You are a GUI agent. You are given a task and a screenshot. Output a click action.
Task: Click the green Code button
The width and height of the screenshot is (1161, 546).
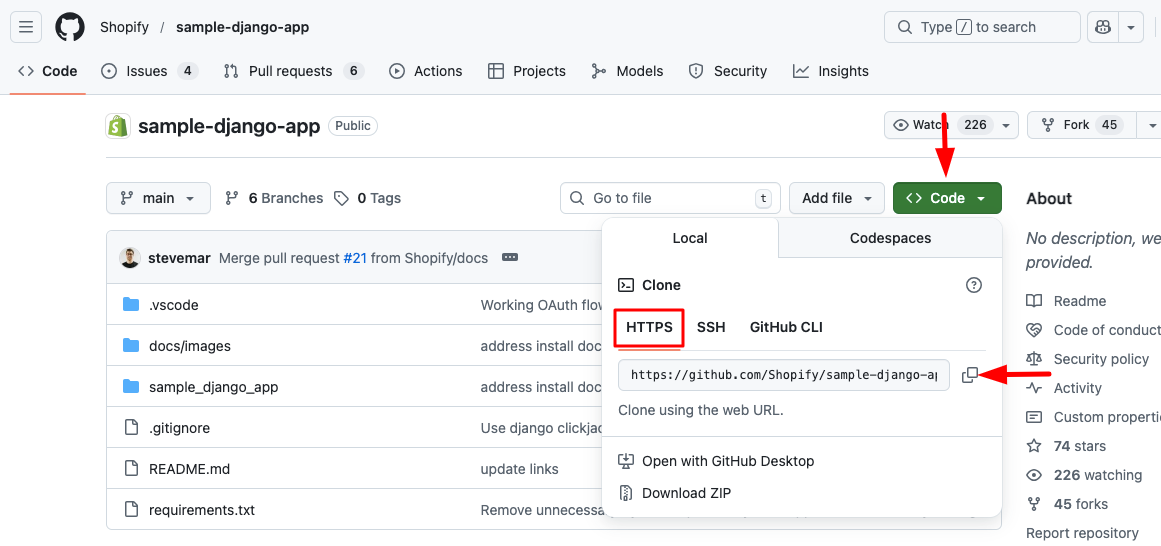[x=947, y=198]
